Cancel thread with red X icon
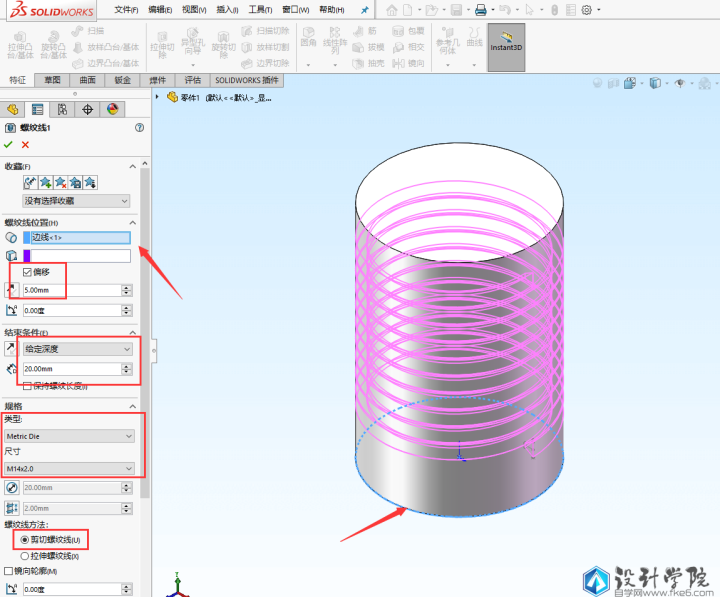Image resolution: width=720 pixels, height=597 pixels. [26, 145]
